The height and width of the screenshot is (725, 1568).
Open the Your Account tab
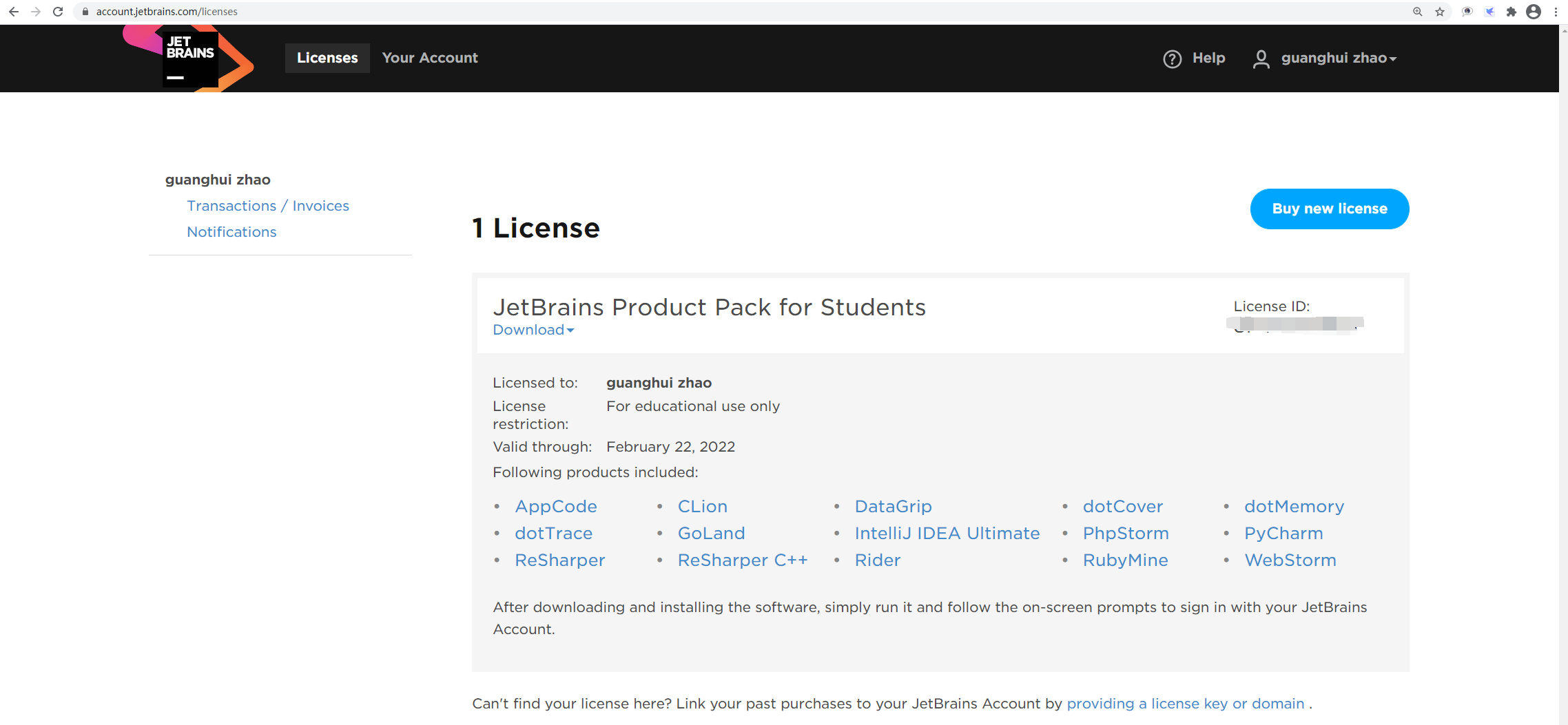[x=430, y=58]
